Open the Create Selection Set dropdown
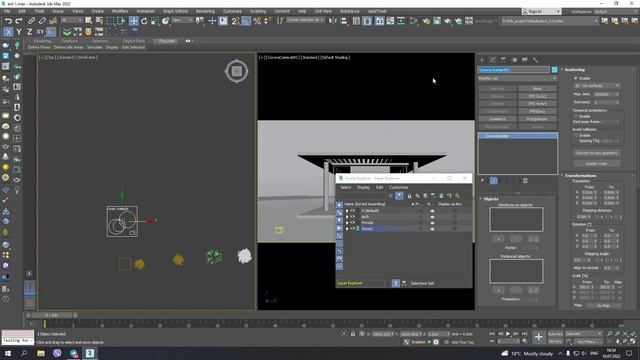Viewport: 640px width, 360px height. pyautogui.click(x=305, y=20)
